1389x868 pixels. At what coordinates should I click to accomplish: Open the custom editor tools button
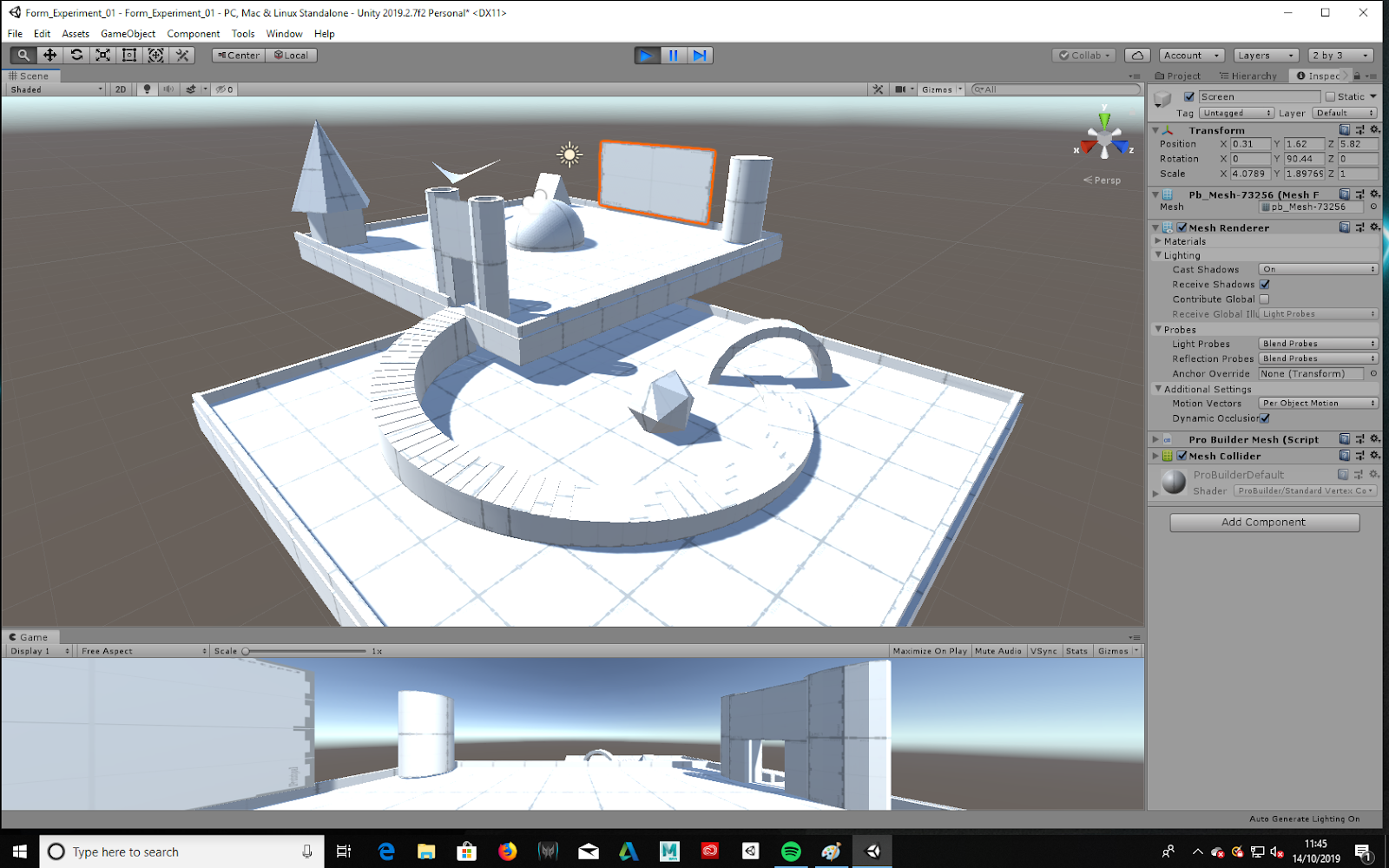(x=182, y=56)
